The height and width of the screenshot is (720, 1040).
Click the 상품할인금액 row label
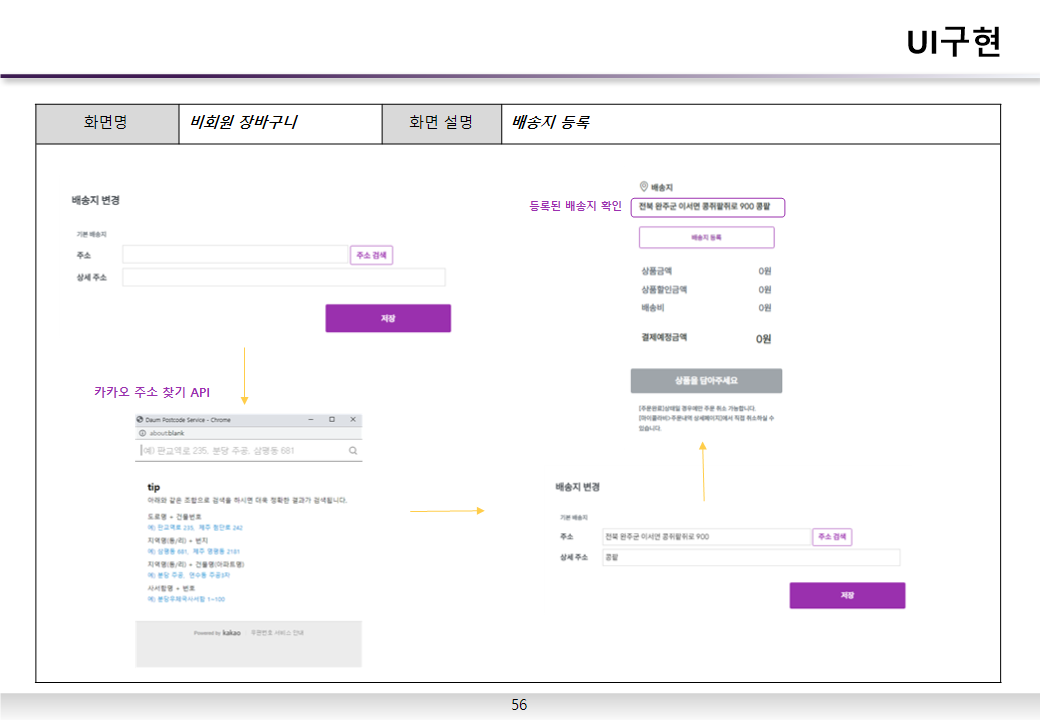coord(664,290)
